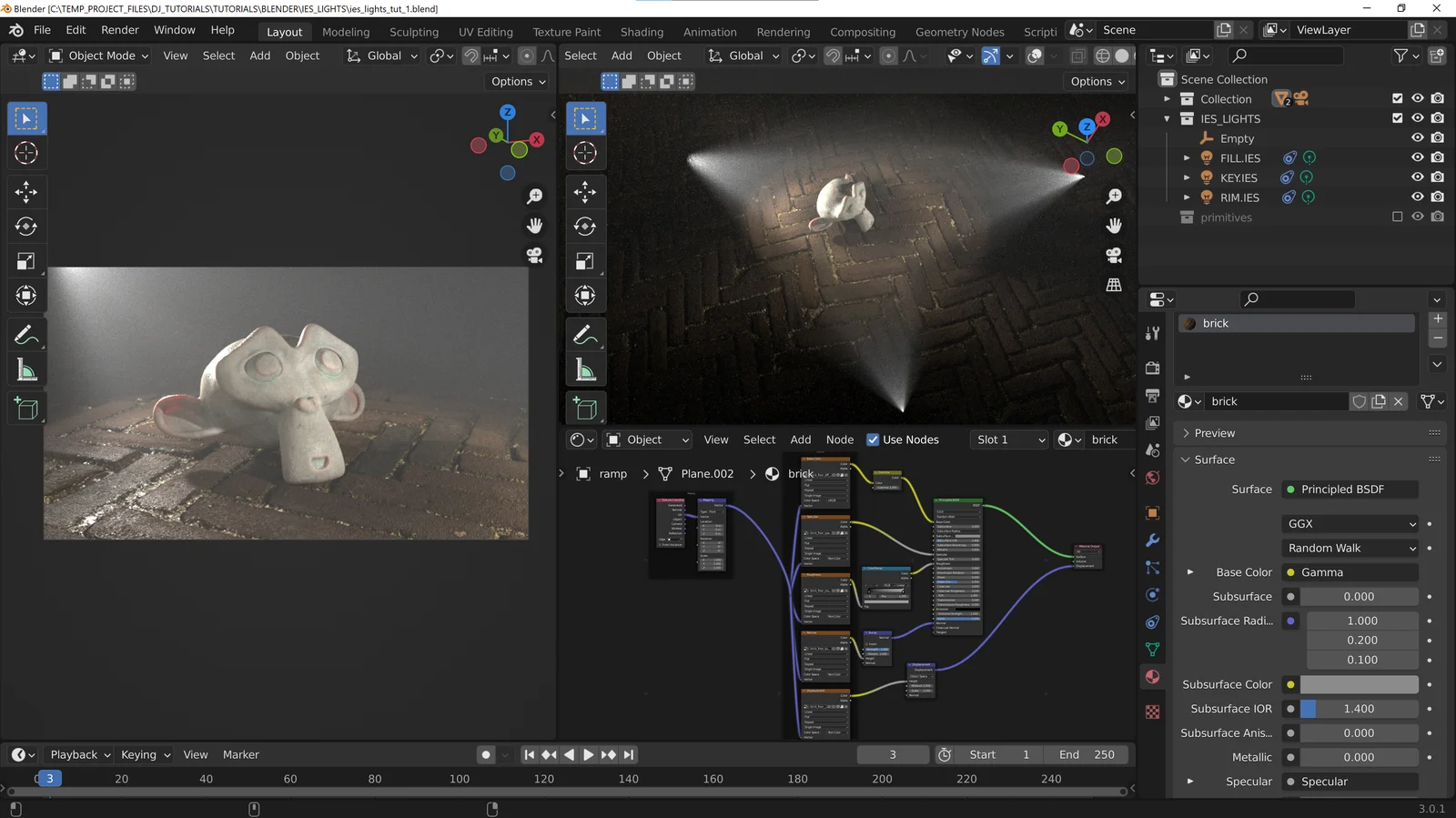
Task: Expand the FILL.IES tree item
Action: 1187,158
